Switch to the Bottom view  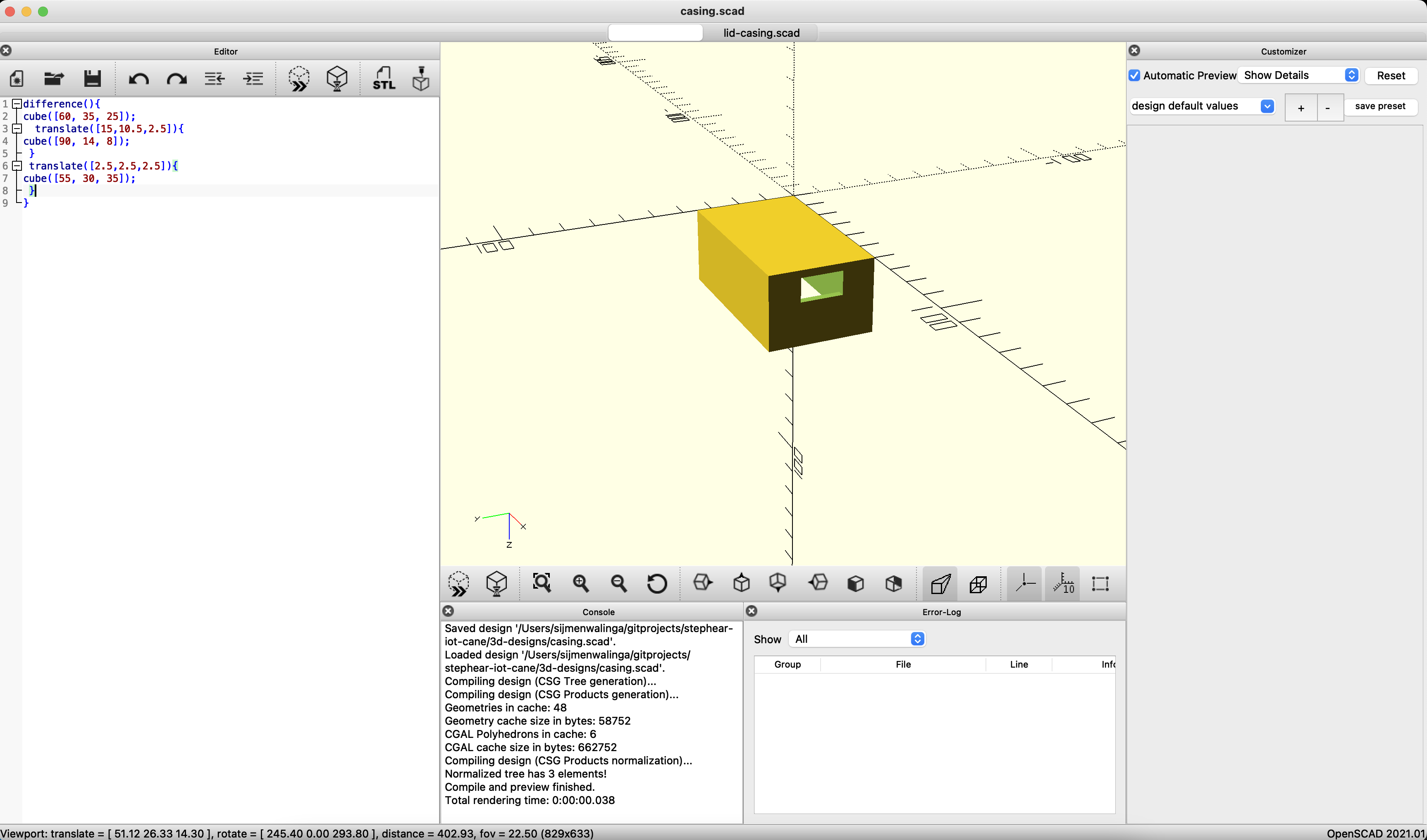click(x=778, y=582)
